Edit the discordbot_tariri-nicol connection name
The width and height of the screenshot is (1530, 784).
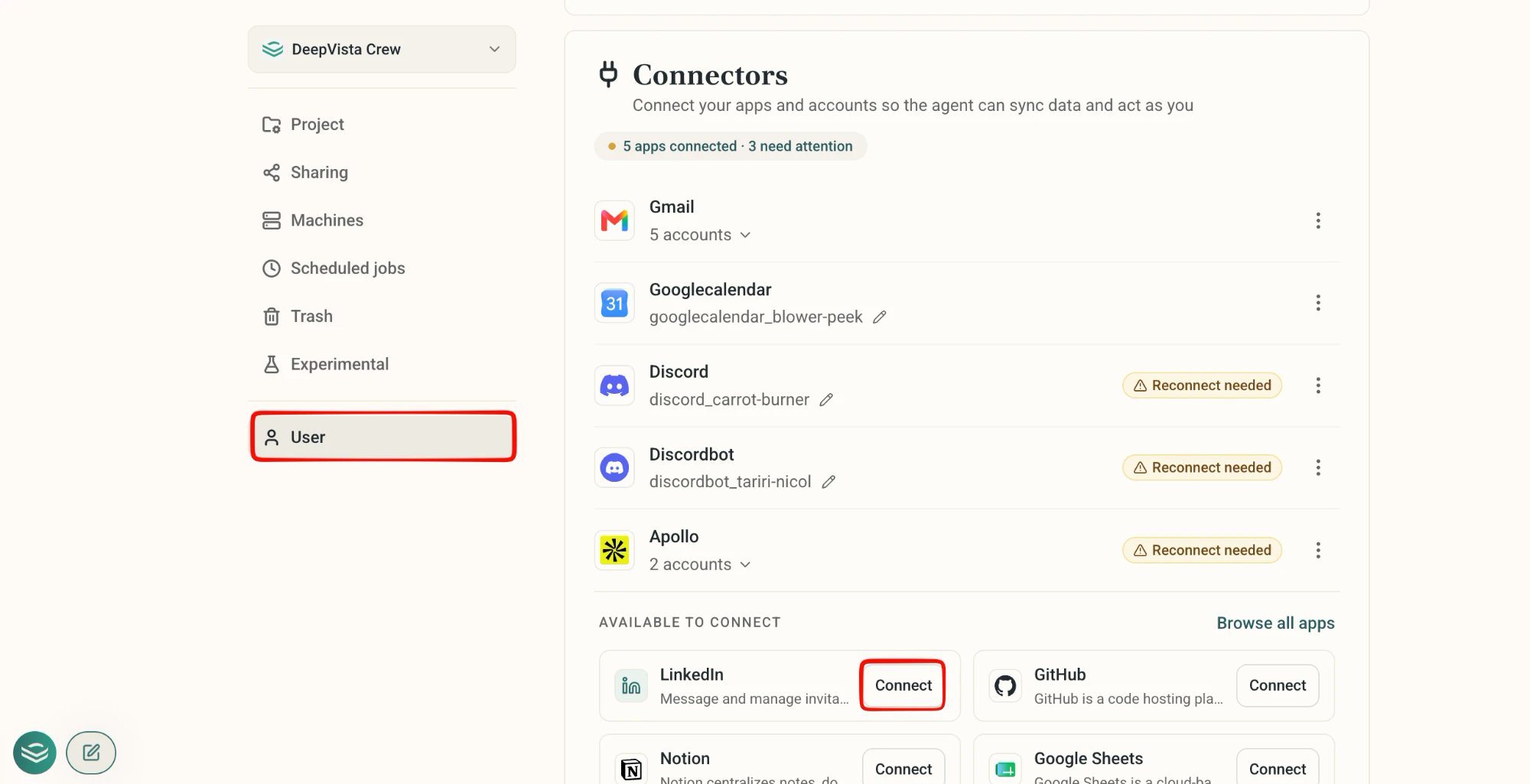(828, 482)
